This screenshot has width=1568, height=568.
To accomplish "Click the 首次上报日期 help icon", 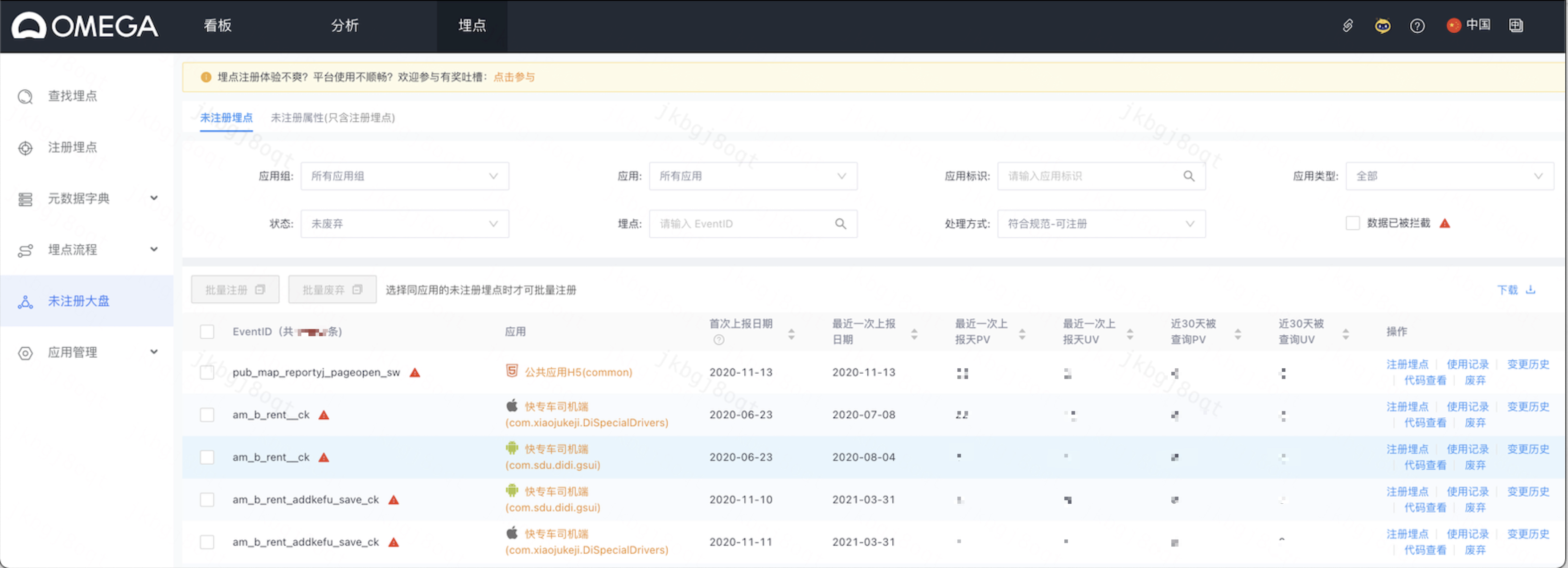I will coord(719,340).
